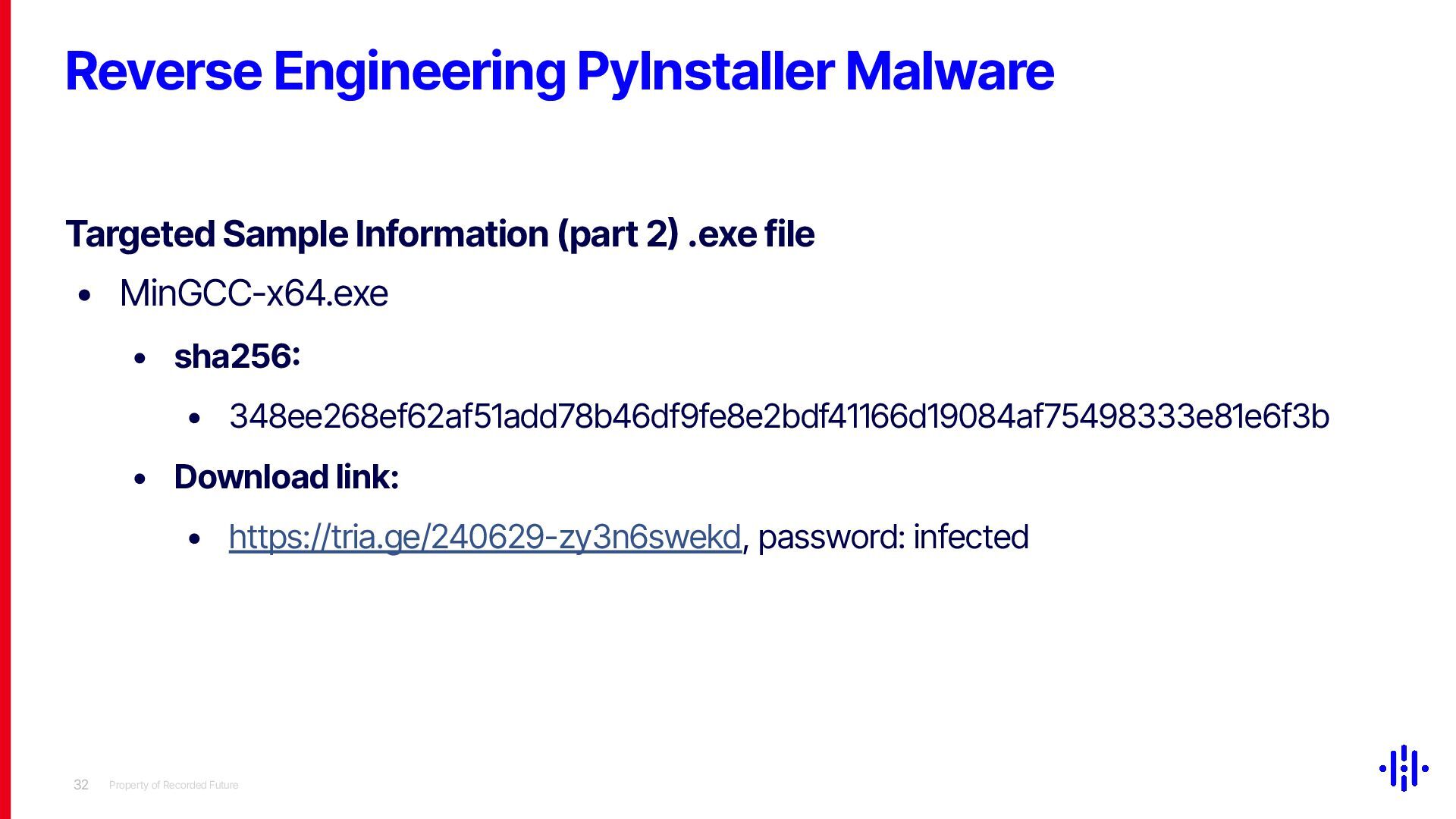Click the bullet before MinGCC-x64.exe
Viewport: 1456px width, 819px height.
click(x=85, y=295)
